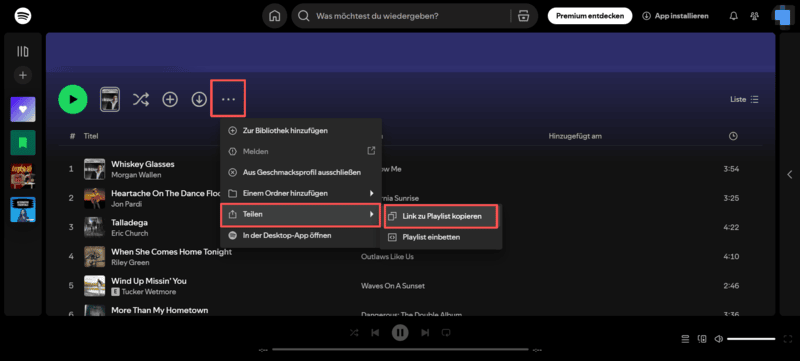
Task: Sort by the Titel column header
Action: tap(91, 136)
